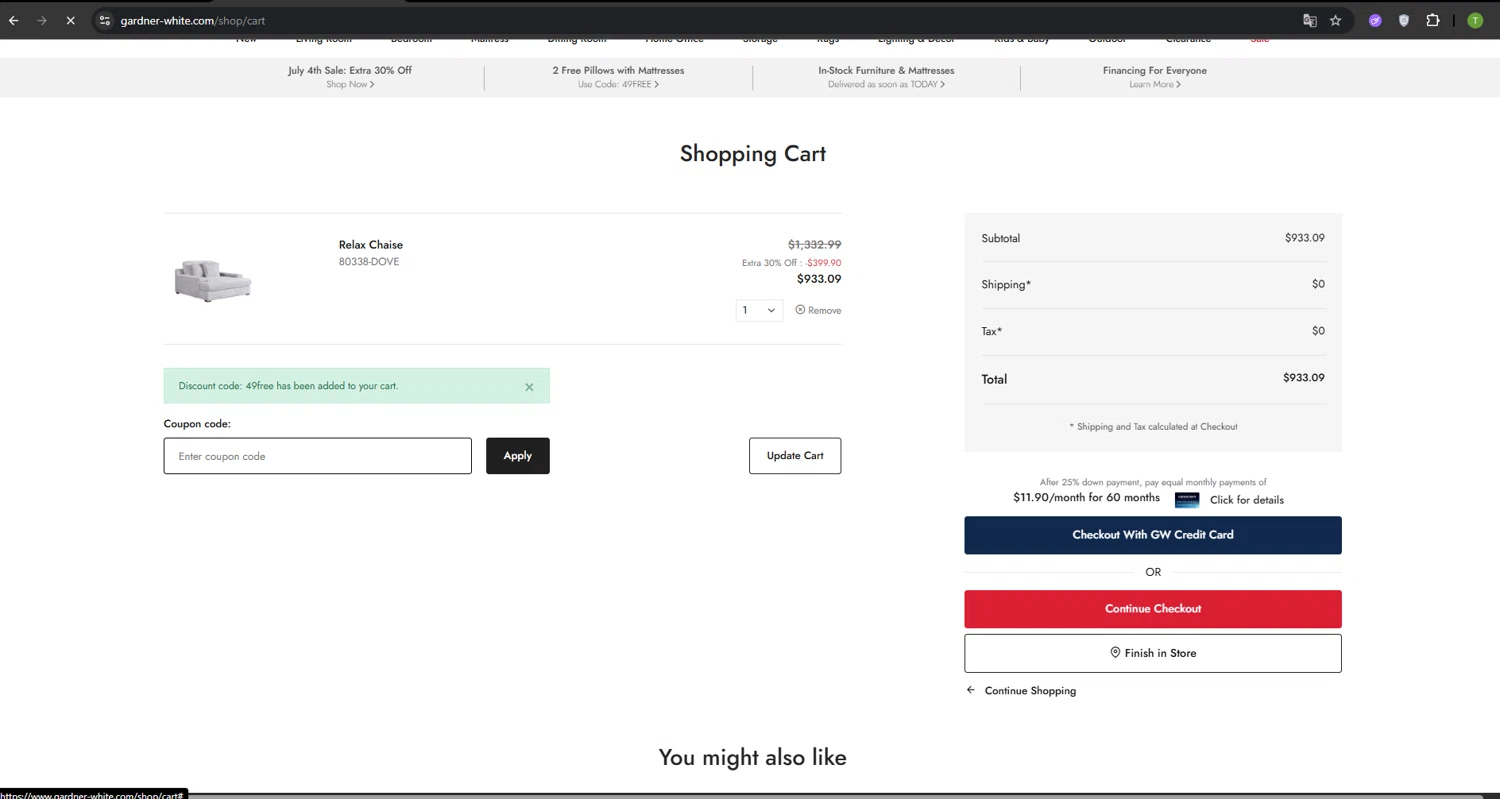Viewport: 1500px width, 799px height.
Task: Go back using the browser back arrow
Action: pyautogui.click(x=14, y=20)
